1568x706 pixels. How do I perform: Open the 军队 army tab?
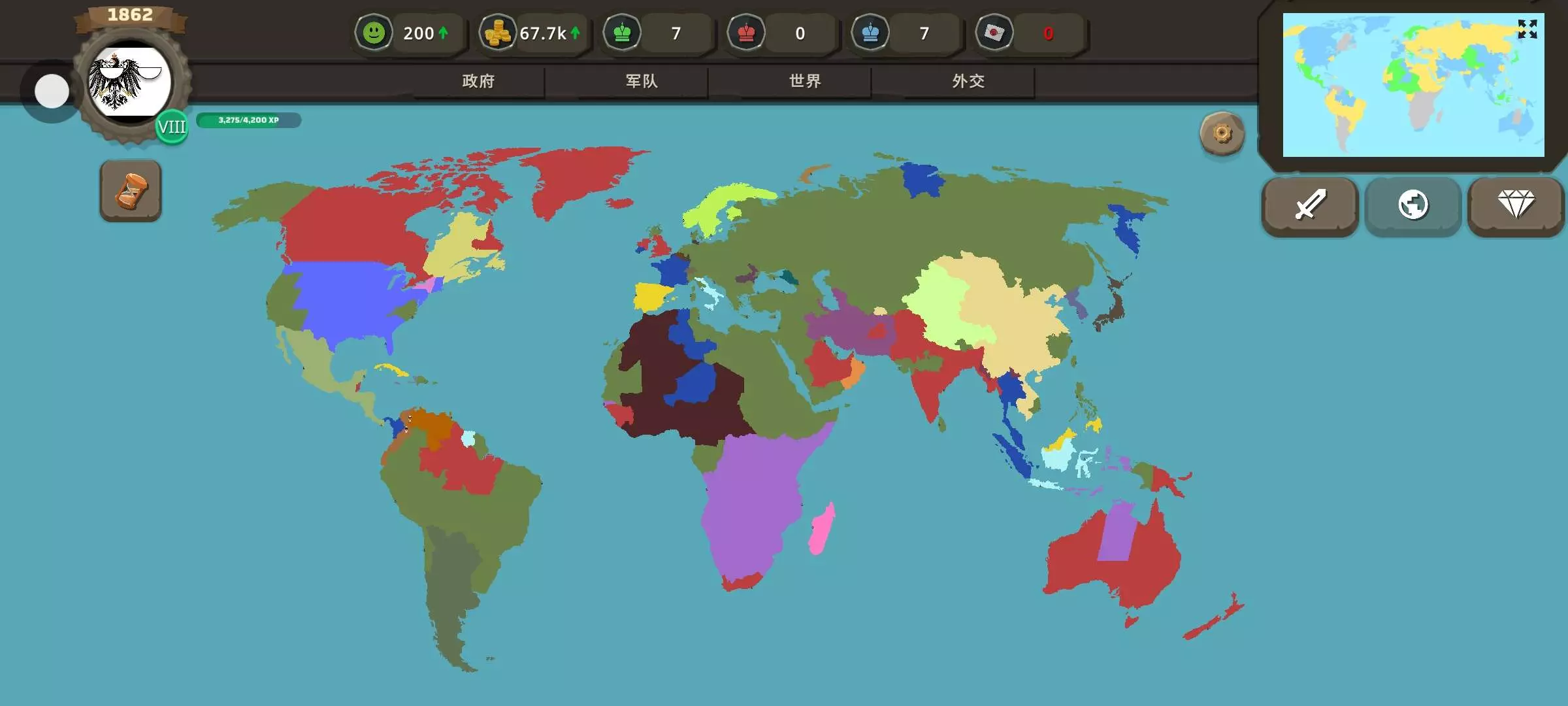click(x=642, y=81)
